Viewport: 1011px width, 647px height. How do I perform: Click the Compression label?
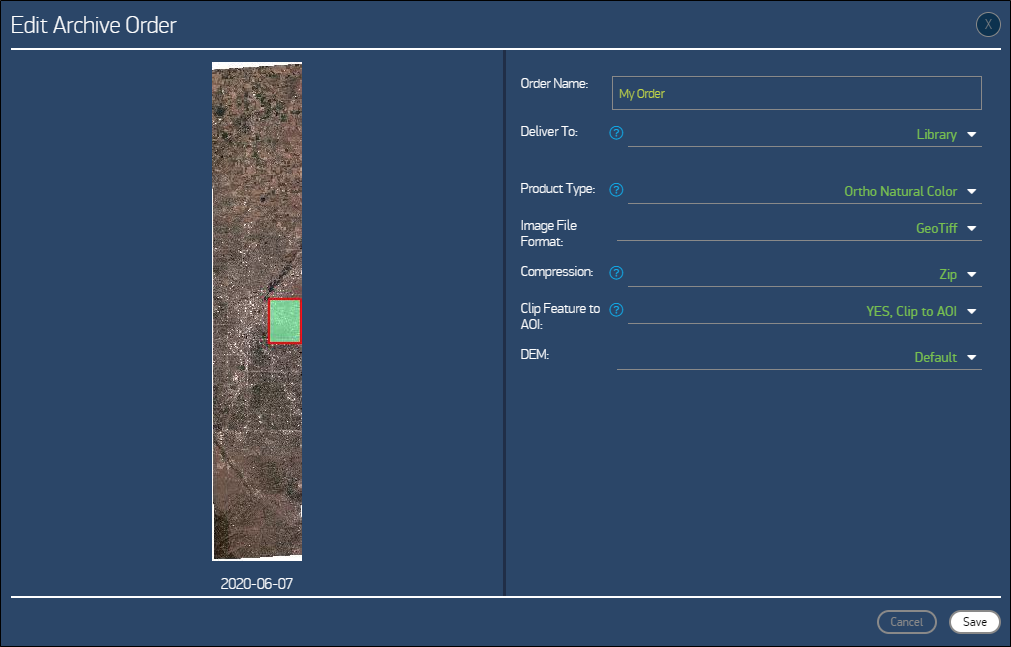click(x=556, y=272)
